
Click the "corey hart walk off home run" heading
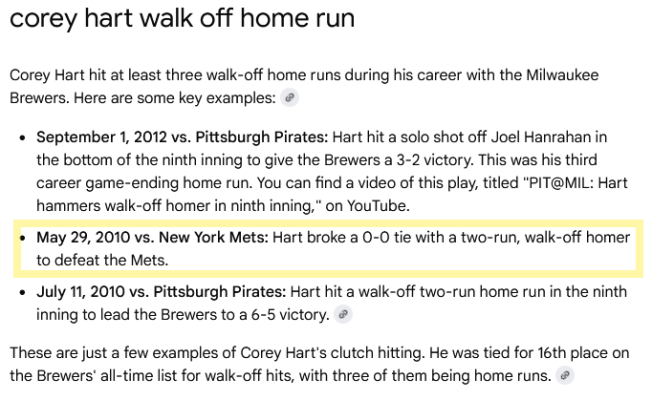(182, 18)
